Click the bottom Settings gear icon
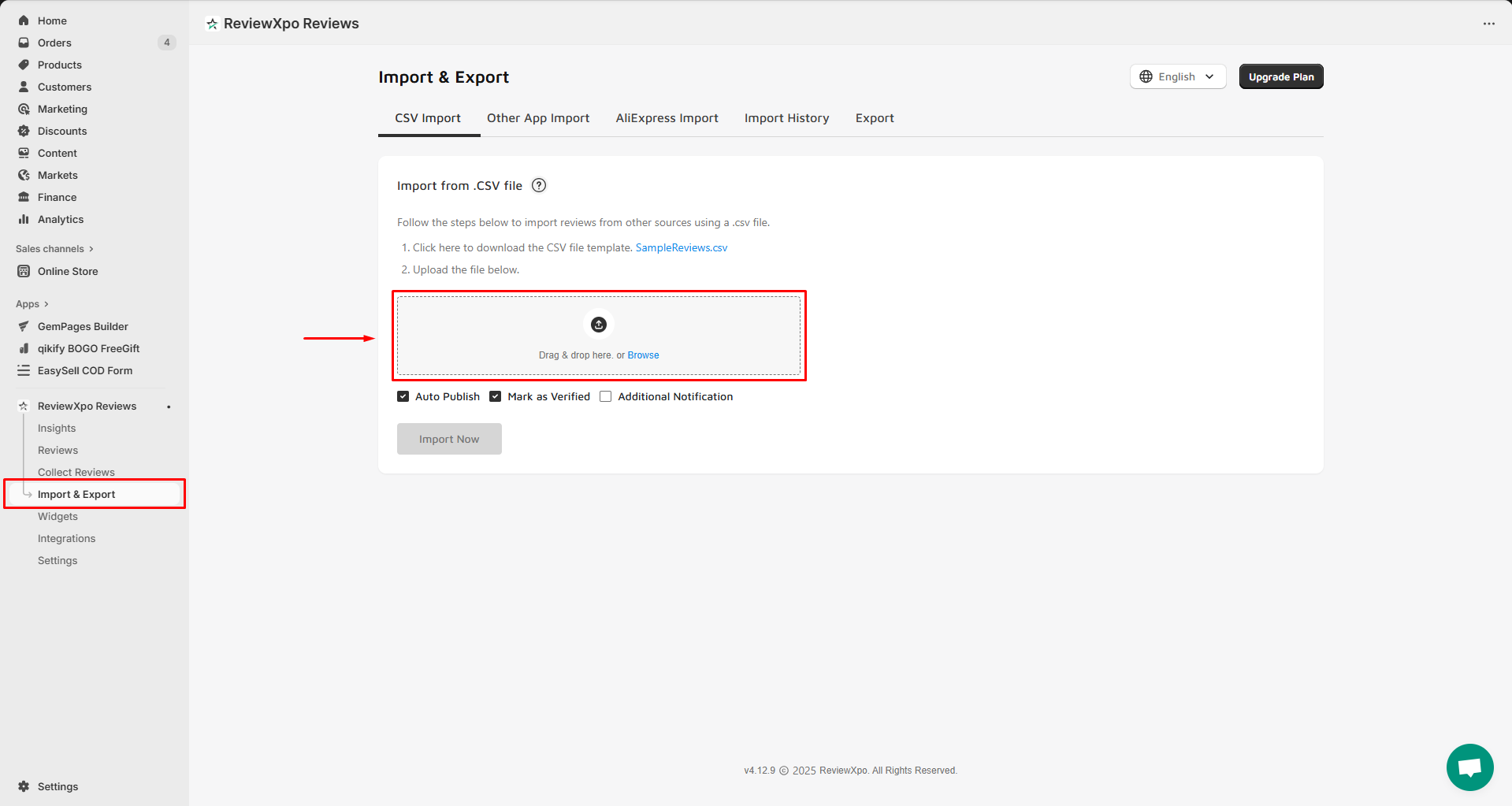Viewport: 1512px width, 806px height. [x=24, y=786]
